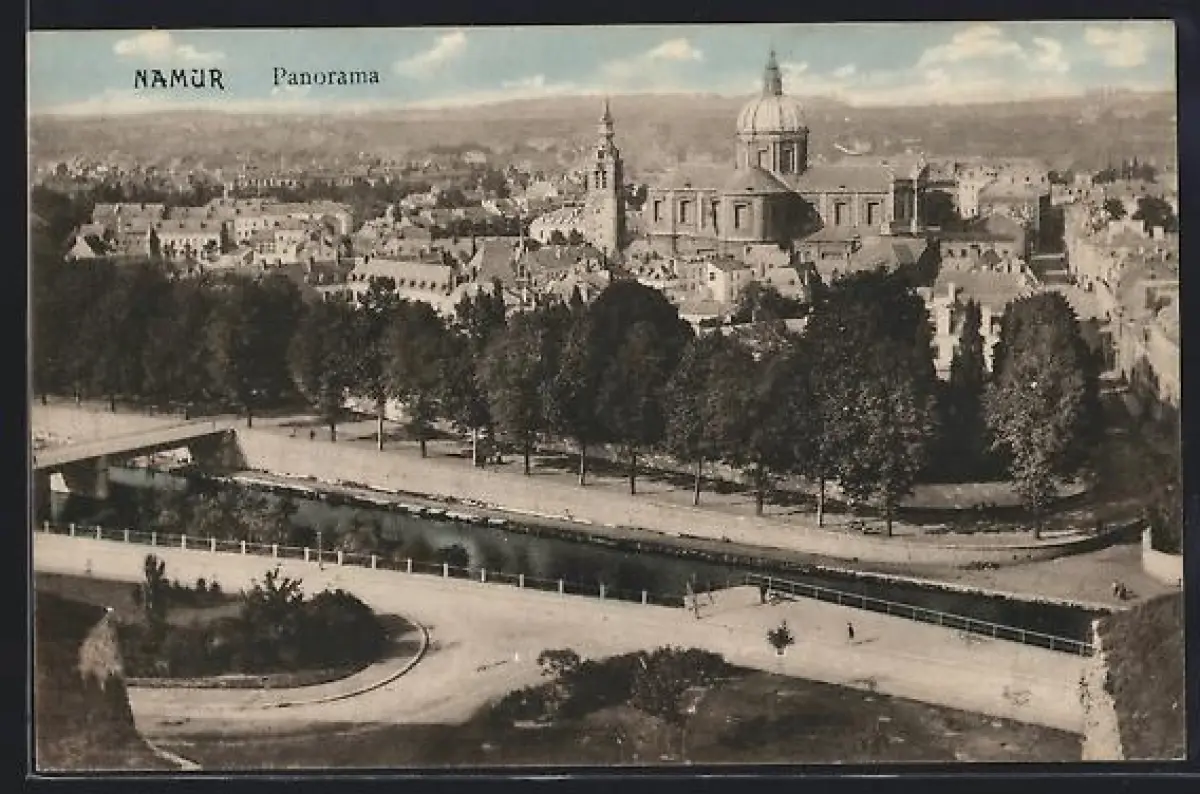Viewport: 1200px width, 794px height.
Task: Click the metal railing right of the river
Action: click(x=920, y=612)
